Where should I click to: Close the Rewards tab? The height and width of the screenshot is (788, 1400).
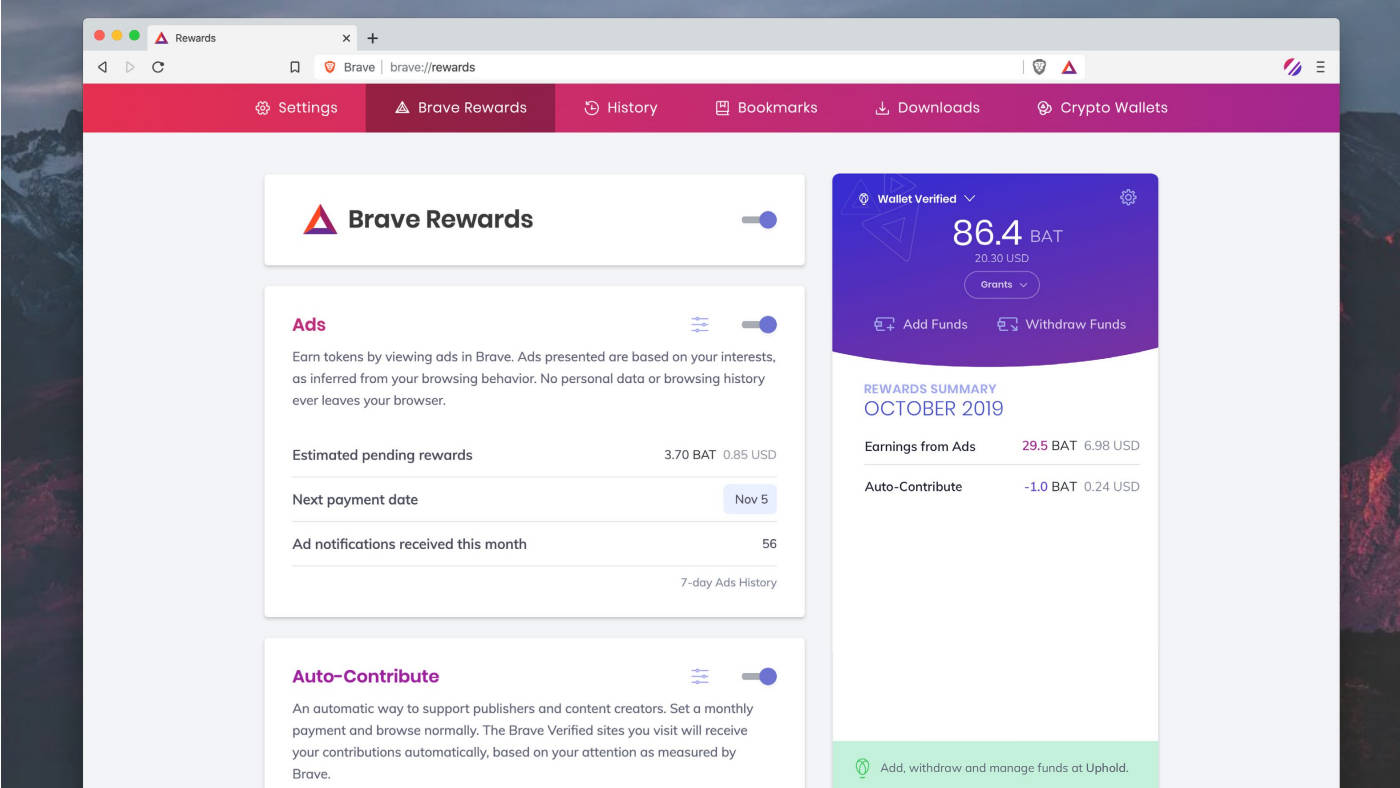(347, 38)
